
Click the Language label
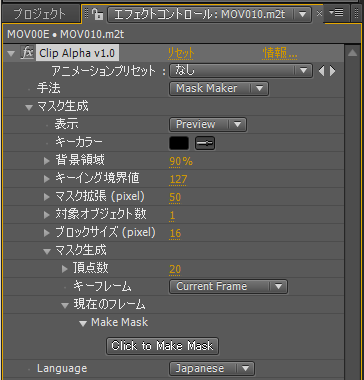coord(62,368)
